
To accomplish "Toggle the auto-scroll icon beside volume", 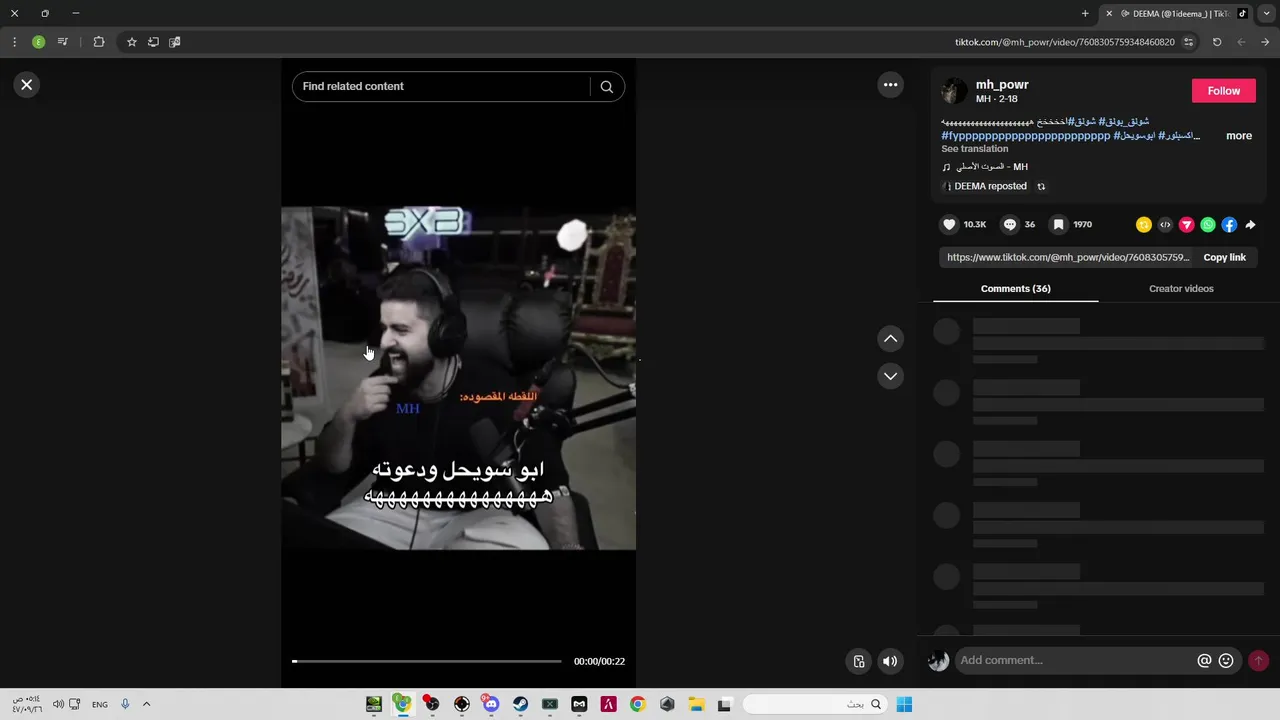I will 859,661.
